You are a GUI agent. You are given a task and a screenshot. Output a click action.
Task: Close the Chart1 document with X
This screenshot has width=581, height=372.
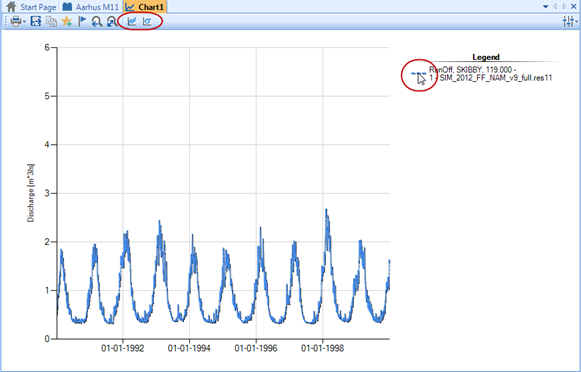(574, 6)
